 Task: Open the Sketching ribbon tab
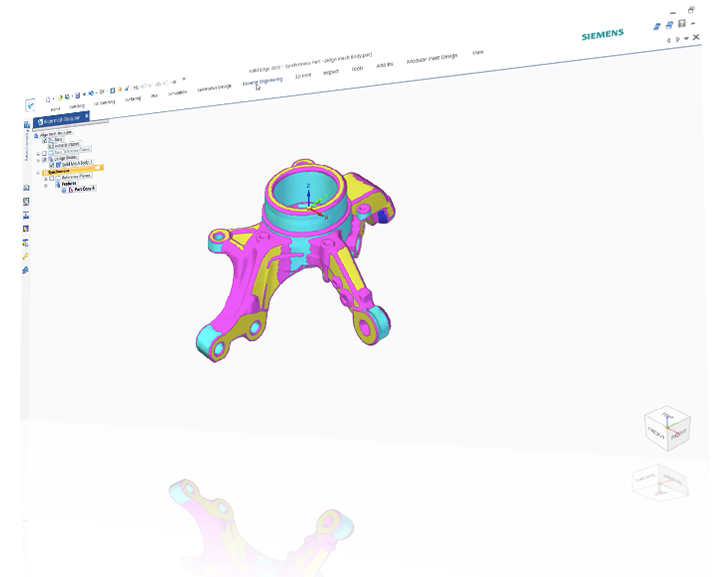[77, 106]
